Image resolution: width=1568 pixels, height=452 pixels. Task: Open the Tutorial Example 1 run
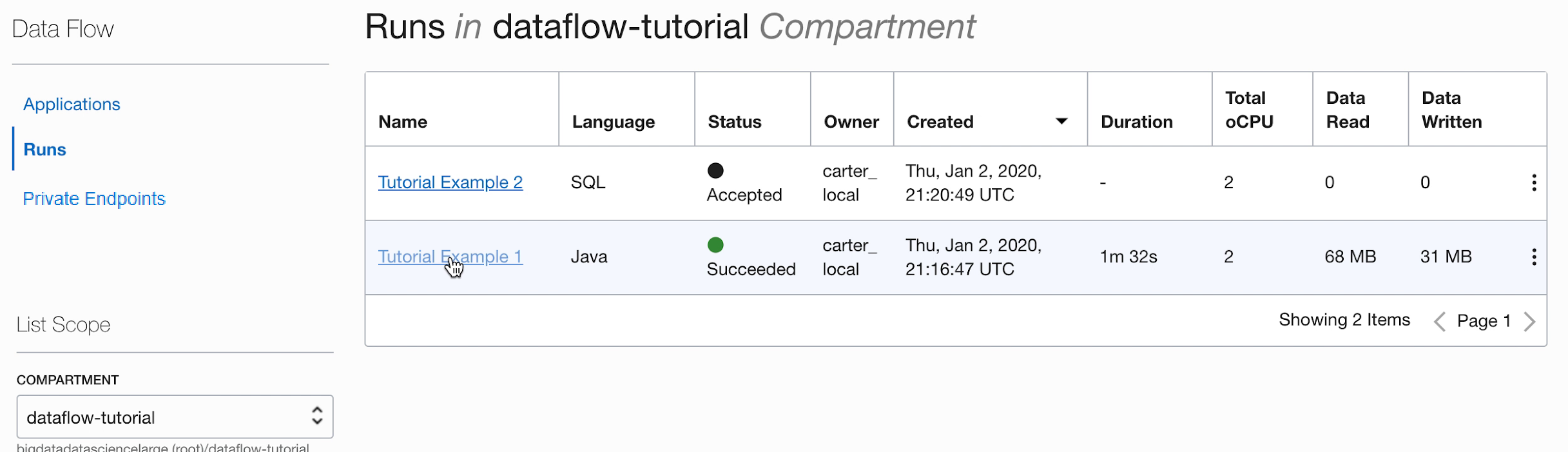tap(450, 257)
